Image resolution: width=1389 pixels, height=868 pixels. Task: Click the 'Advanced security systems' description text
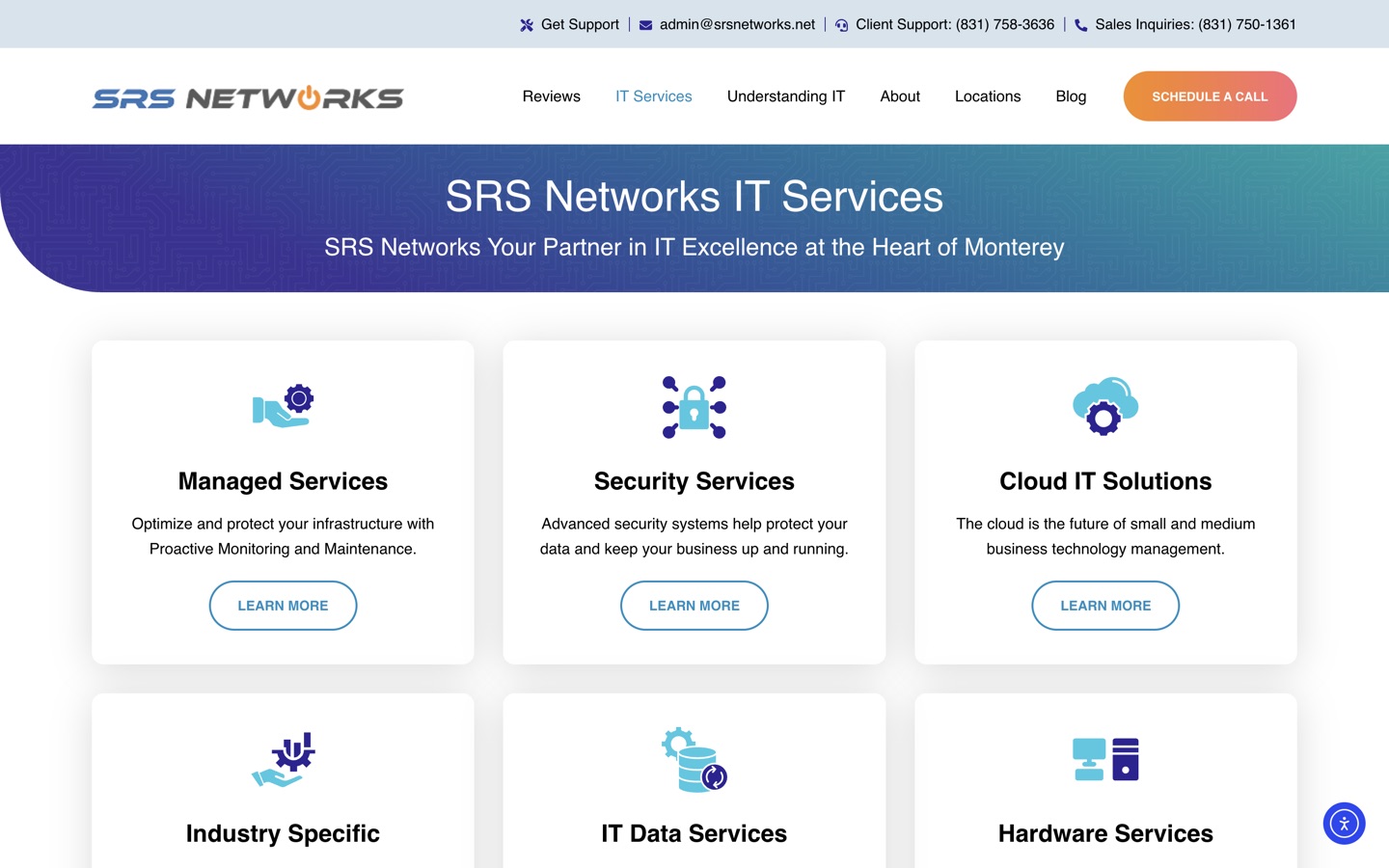(x=694, y=536)
